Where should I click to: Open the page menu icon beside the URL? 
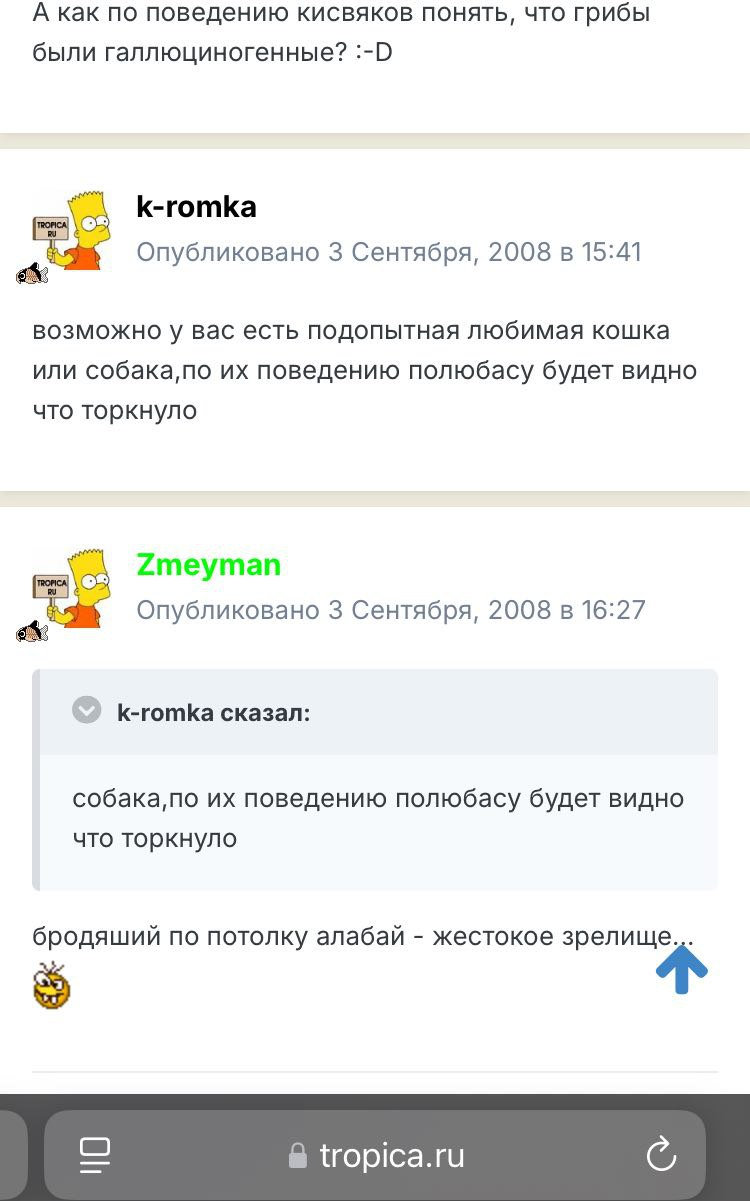click(95, 1155)
